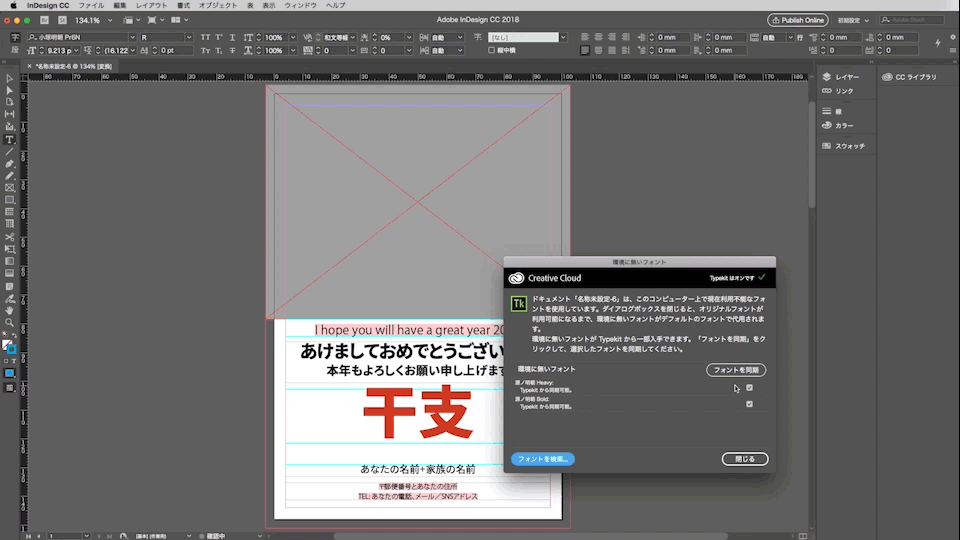Select the Content Collector tool
Viewport: 960px width, 540px height.
[x=9, y=126]
